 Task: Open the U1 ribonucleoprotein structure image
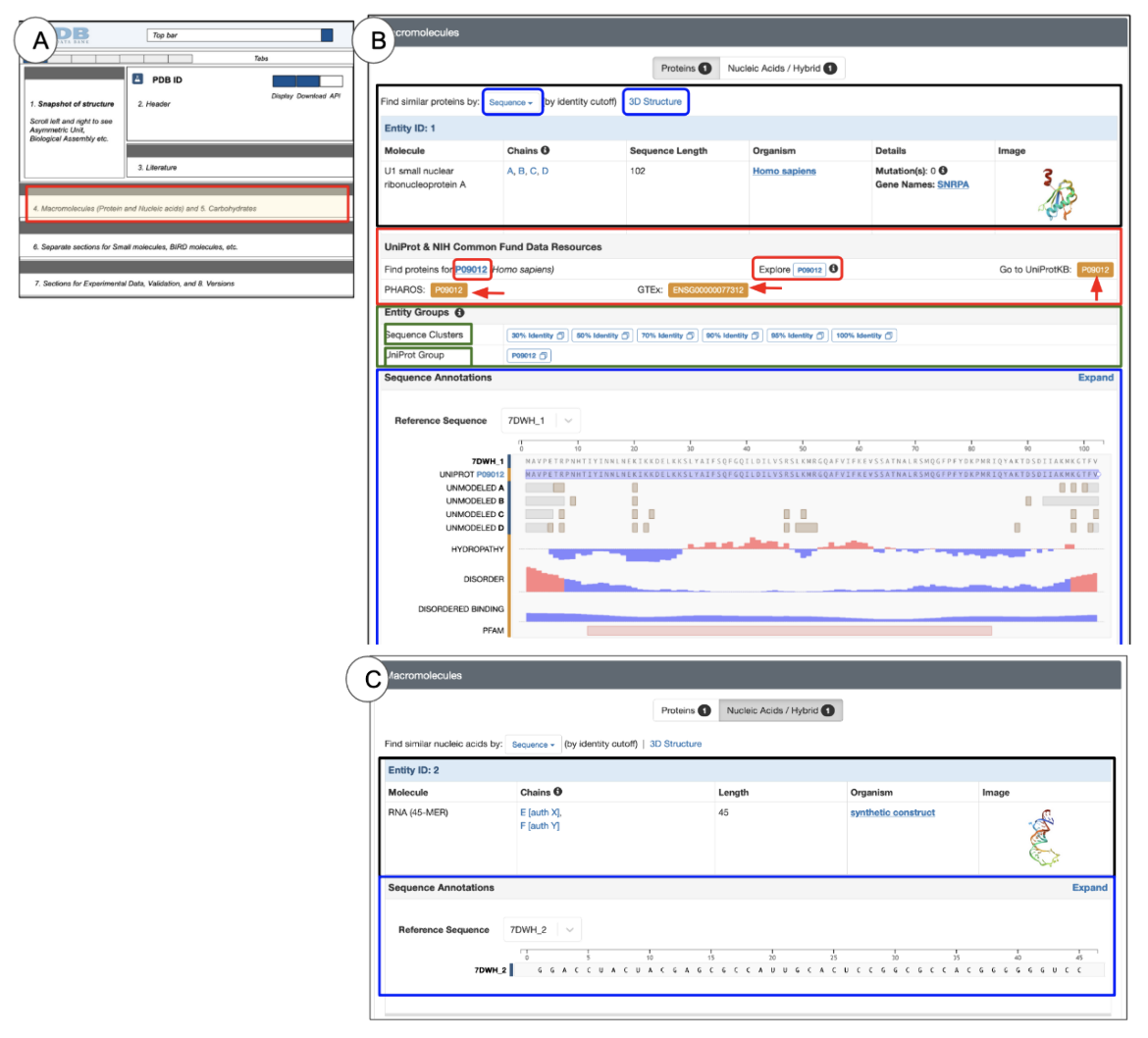point(1055,192)
